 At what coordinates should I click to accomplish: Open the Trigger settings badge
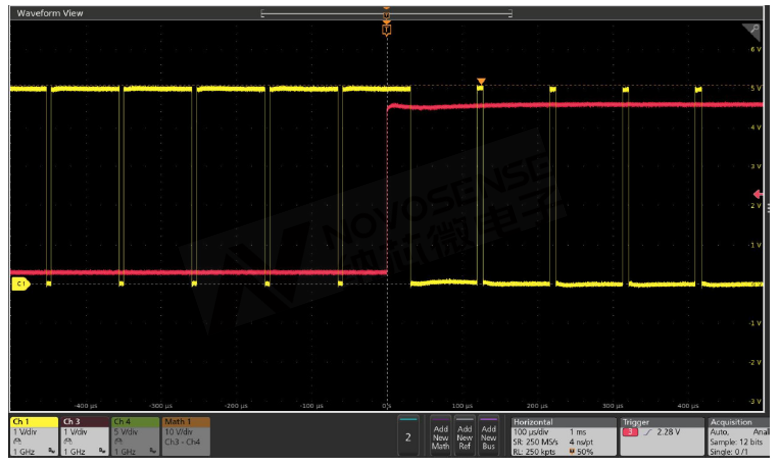(660, 436)
